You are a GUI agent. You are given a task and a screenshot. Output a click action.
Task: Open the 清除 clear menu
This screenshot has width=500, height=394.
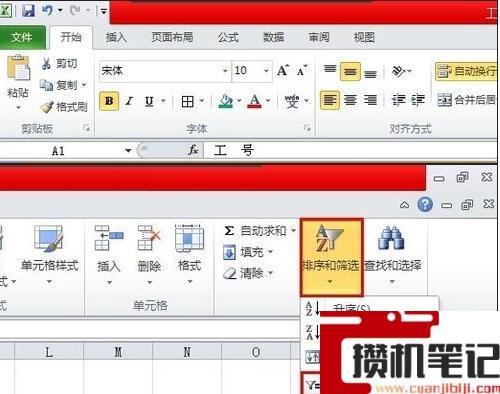click(248, 274)
